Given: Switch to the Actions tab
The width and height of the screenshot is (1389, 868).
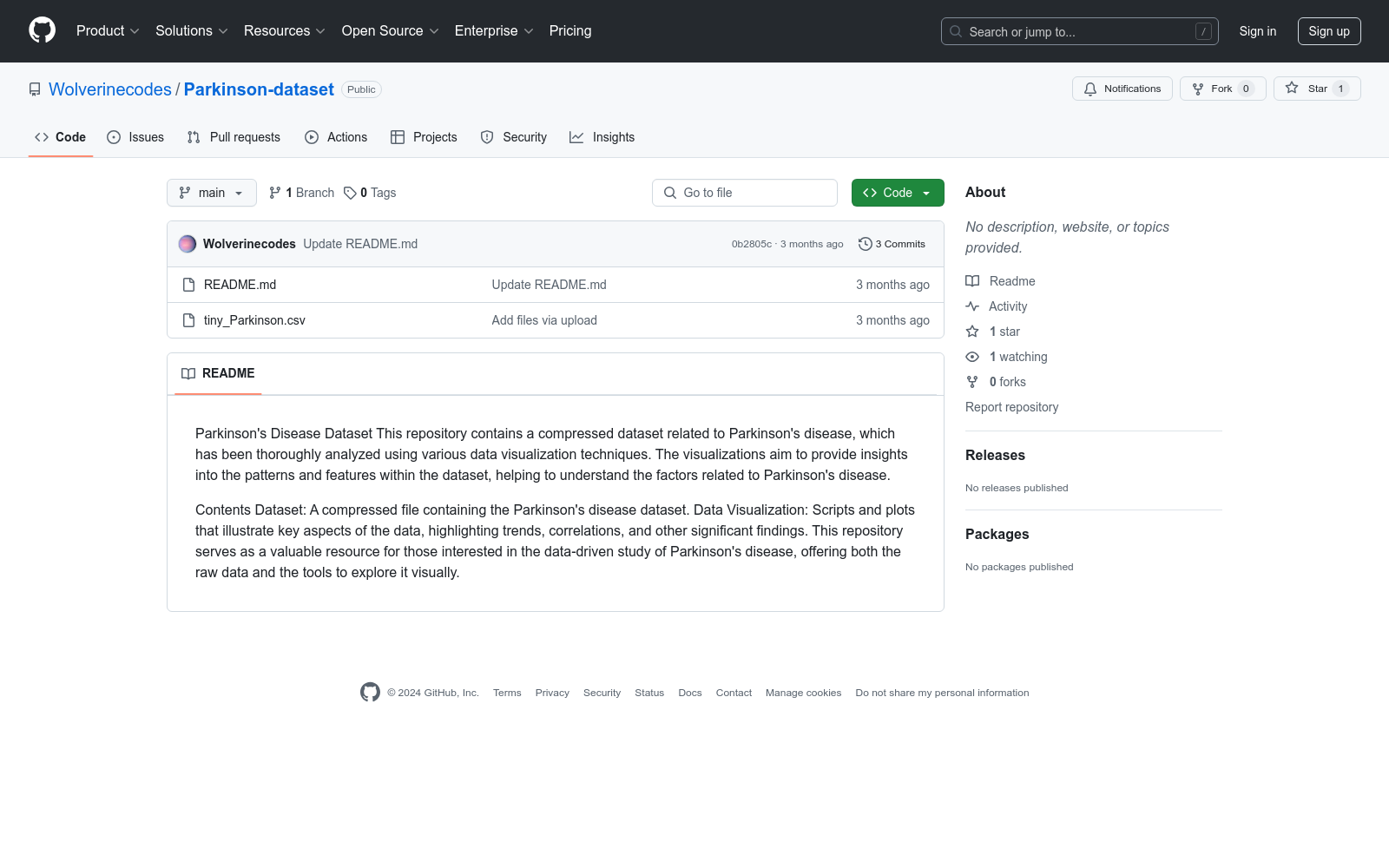Looking at the screenshot, I should pos(336,137).
